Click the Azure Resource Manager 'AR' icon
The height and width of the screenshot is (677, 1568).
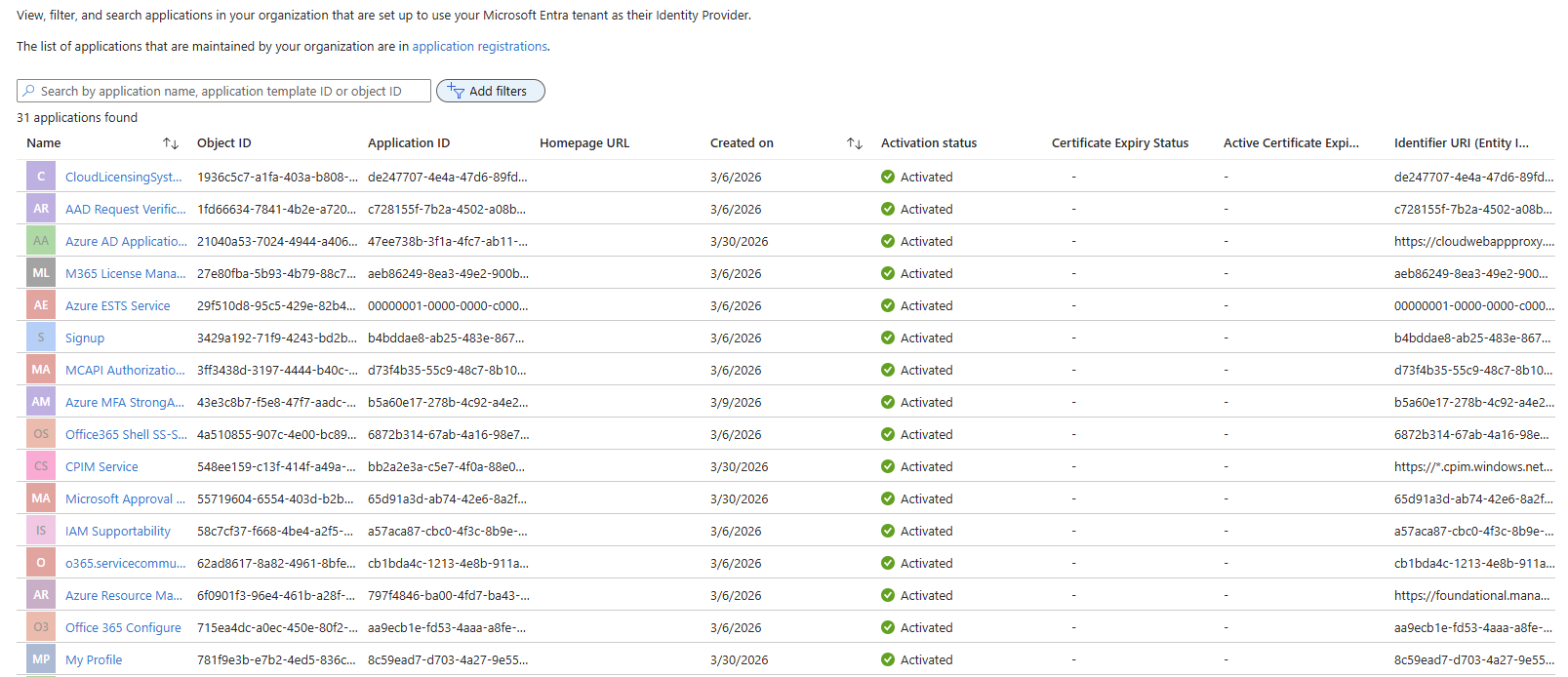click(x=41, y=595)
